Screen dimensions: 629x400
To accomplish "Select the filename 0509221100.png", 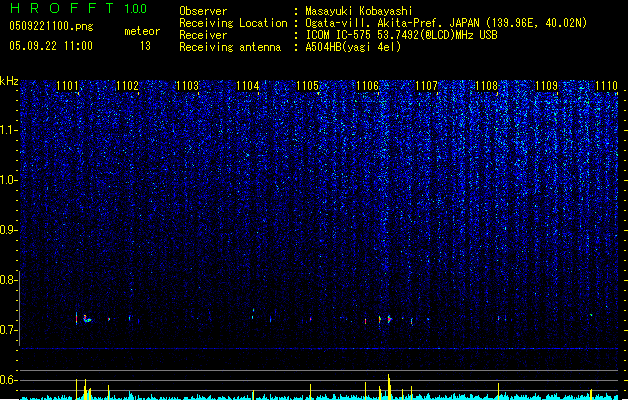I will (x=51, y=26).
